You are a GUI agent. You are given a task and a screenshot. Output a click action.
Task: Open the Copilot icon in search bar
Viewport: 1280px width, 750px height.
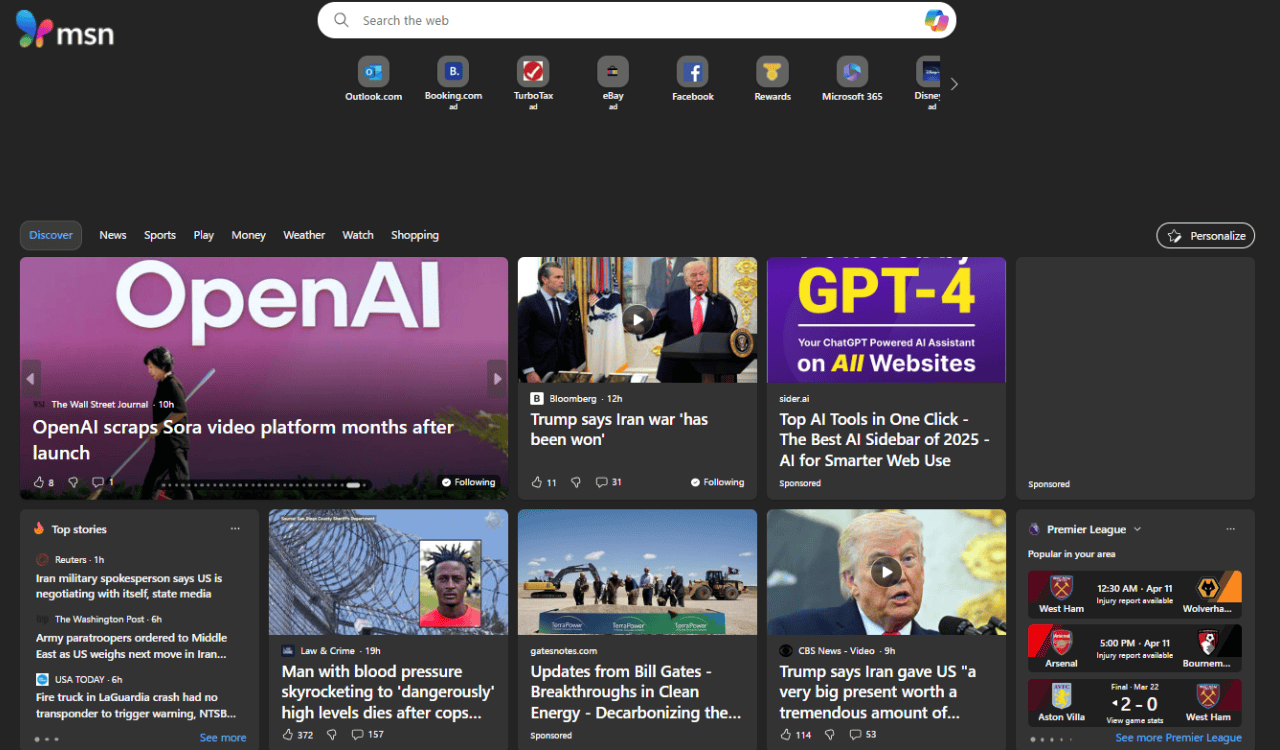tap(936, 20)
